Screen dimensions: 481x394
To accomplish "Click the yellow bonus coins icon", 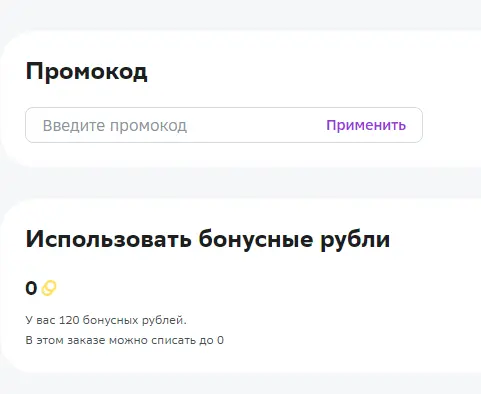I will point(49,288).
